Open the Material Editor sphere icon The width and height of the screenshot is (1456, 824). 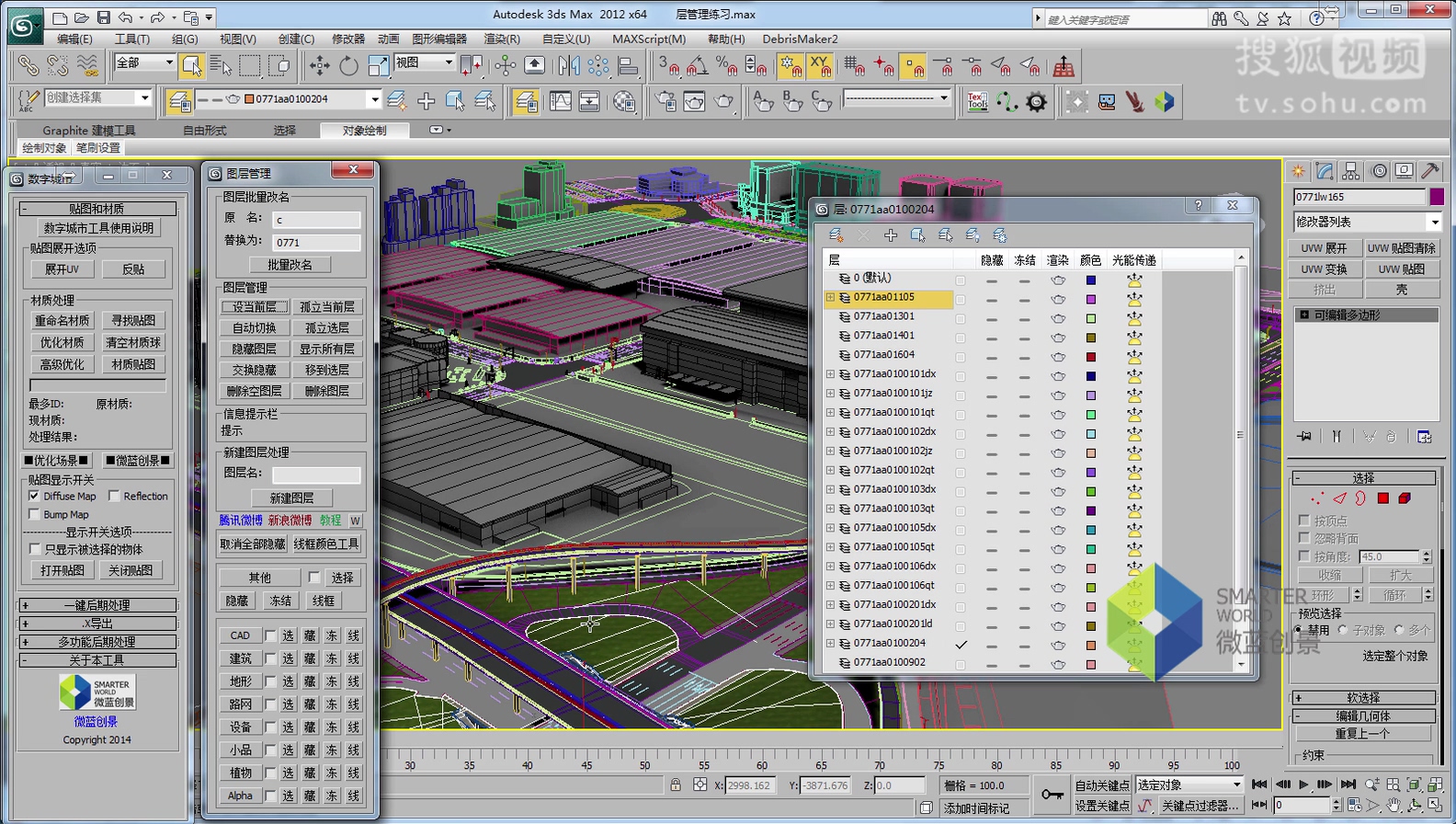624,101
